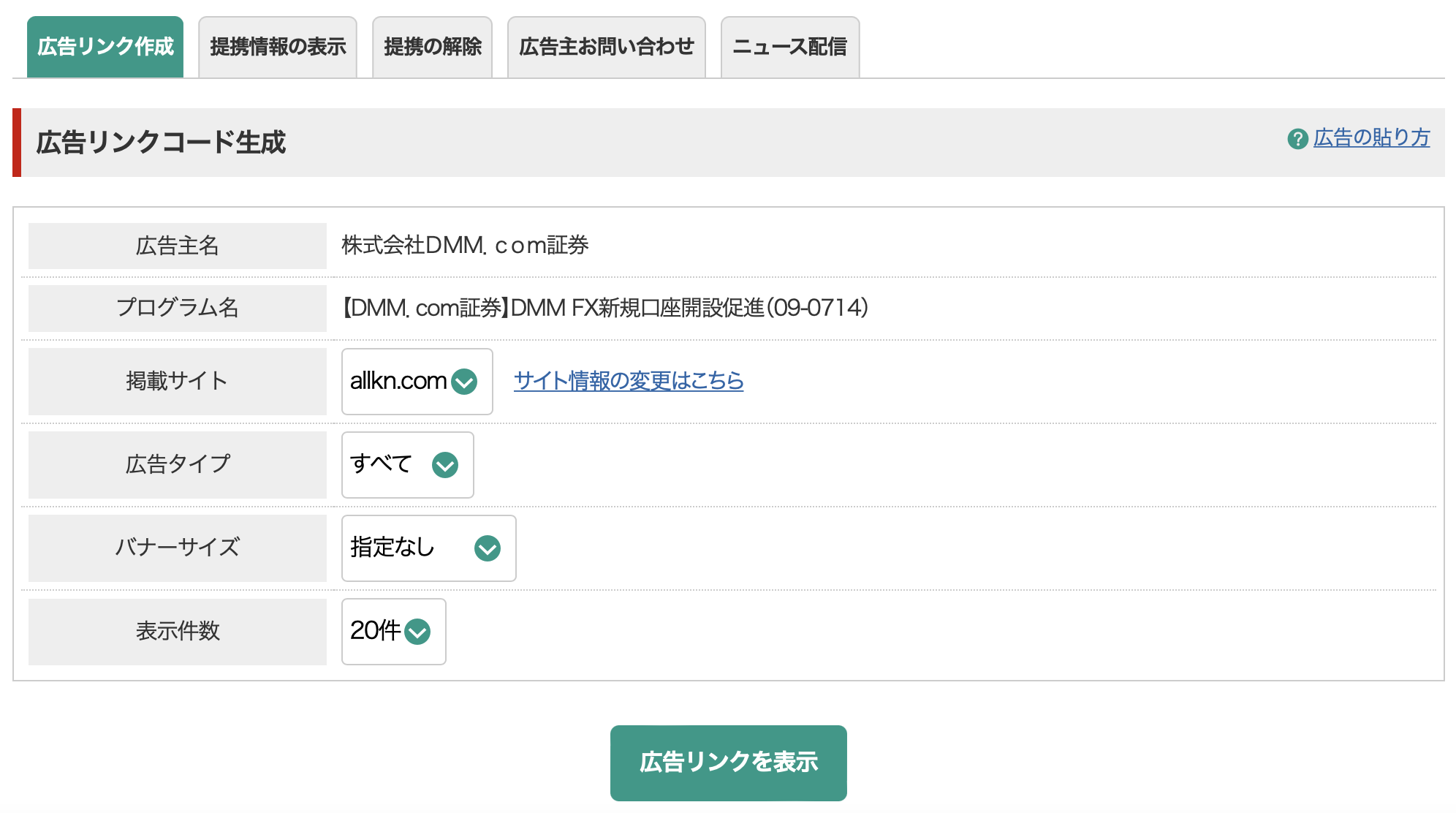
Task: Click the DMM FX新規口座開設促進 program name text
Action: (x=605, y=308)
